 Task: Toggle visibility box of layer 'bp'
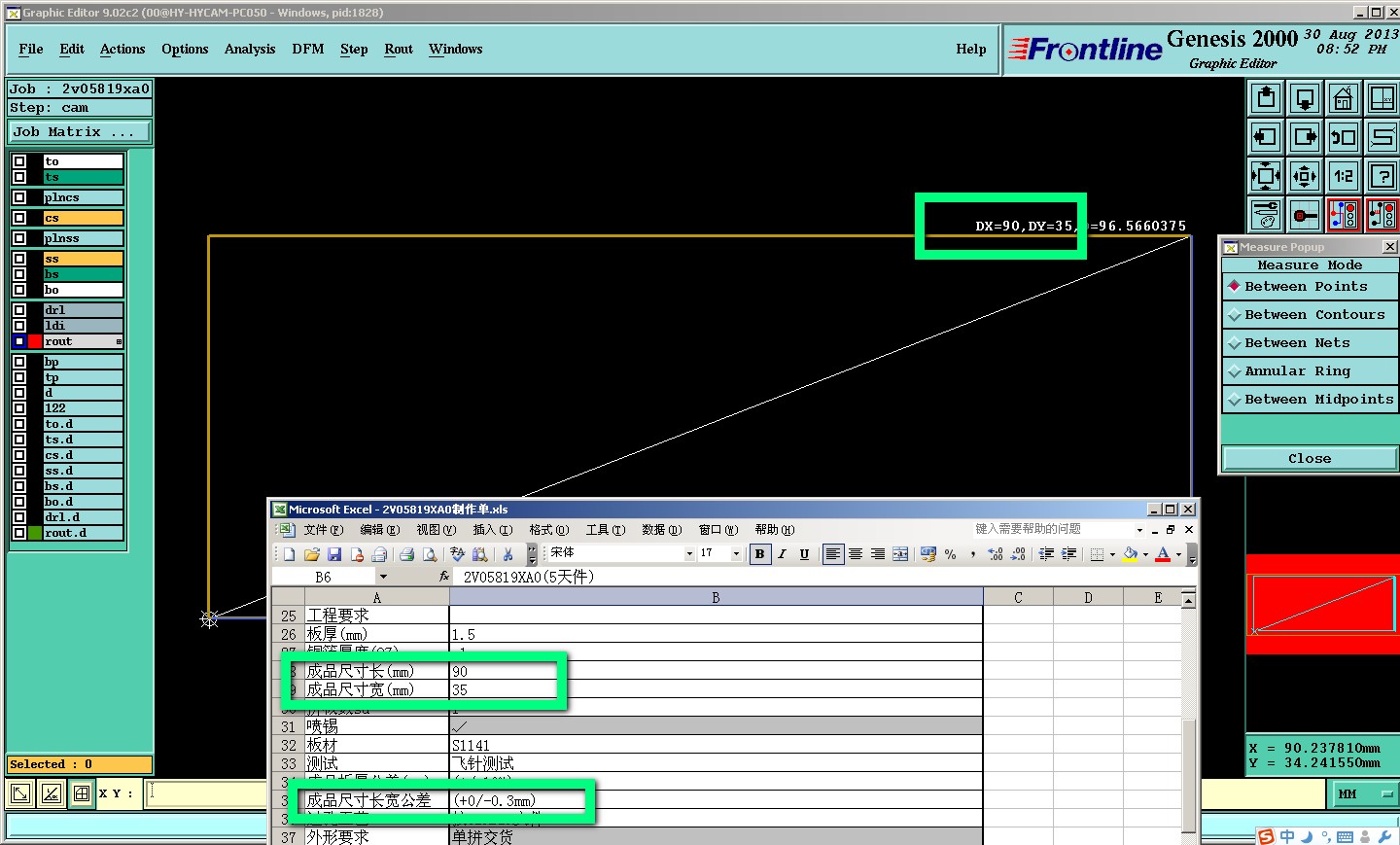[x=19, y=362]
